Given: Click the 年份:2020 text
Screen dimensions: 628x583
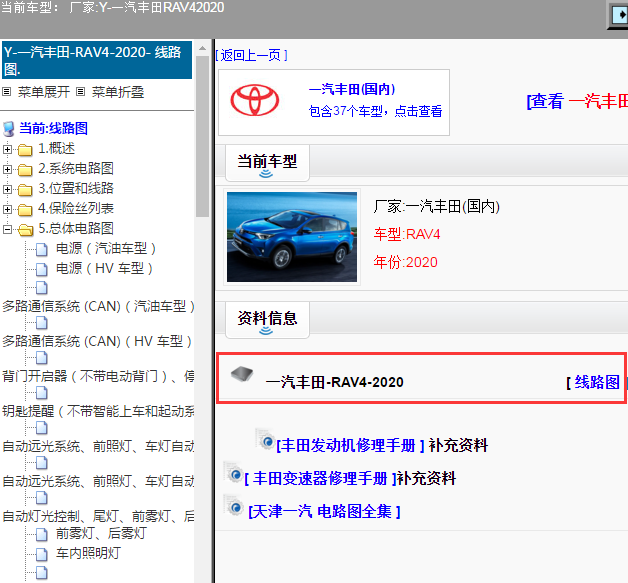Looking at the screenshot, I should [x=405, y=262].
